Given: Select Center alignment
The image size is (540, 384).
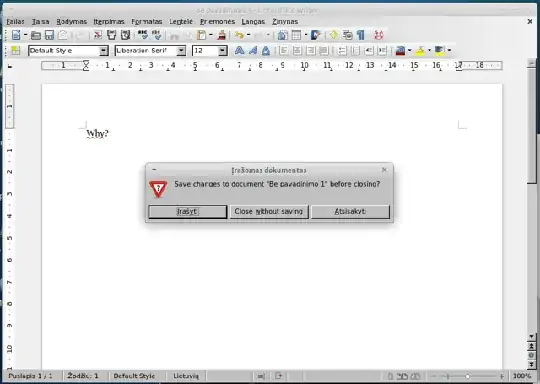Looking at the screenshot, I should click(x=297, y=51).
